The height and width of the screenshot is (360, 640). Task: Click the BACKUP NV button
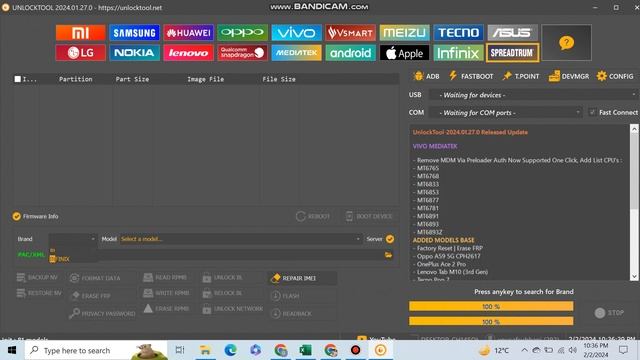(38, 278)
